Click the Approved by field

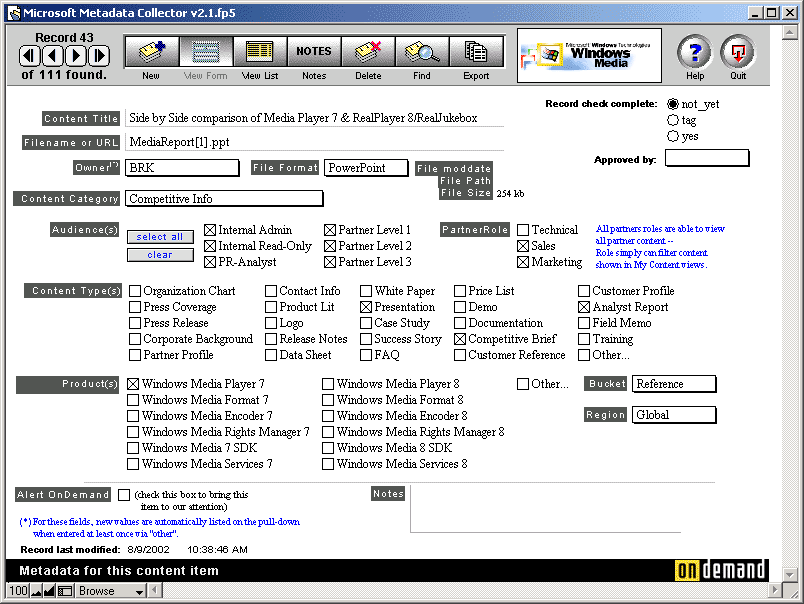[x=707, y=158]
